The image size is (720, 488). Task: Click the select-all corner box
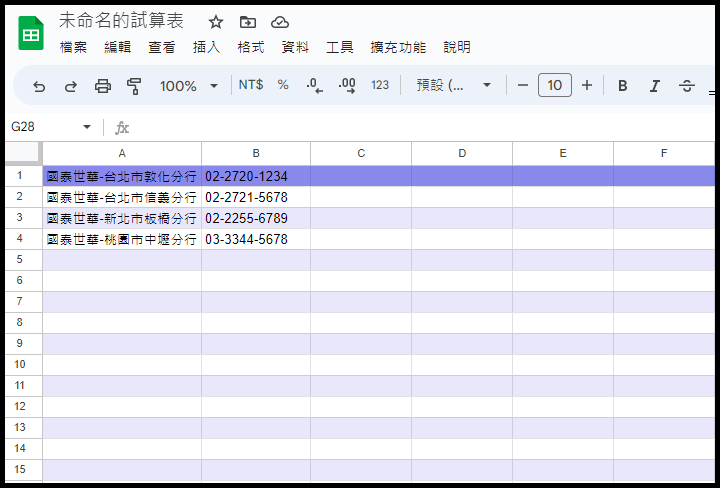pos(22,152)
